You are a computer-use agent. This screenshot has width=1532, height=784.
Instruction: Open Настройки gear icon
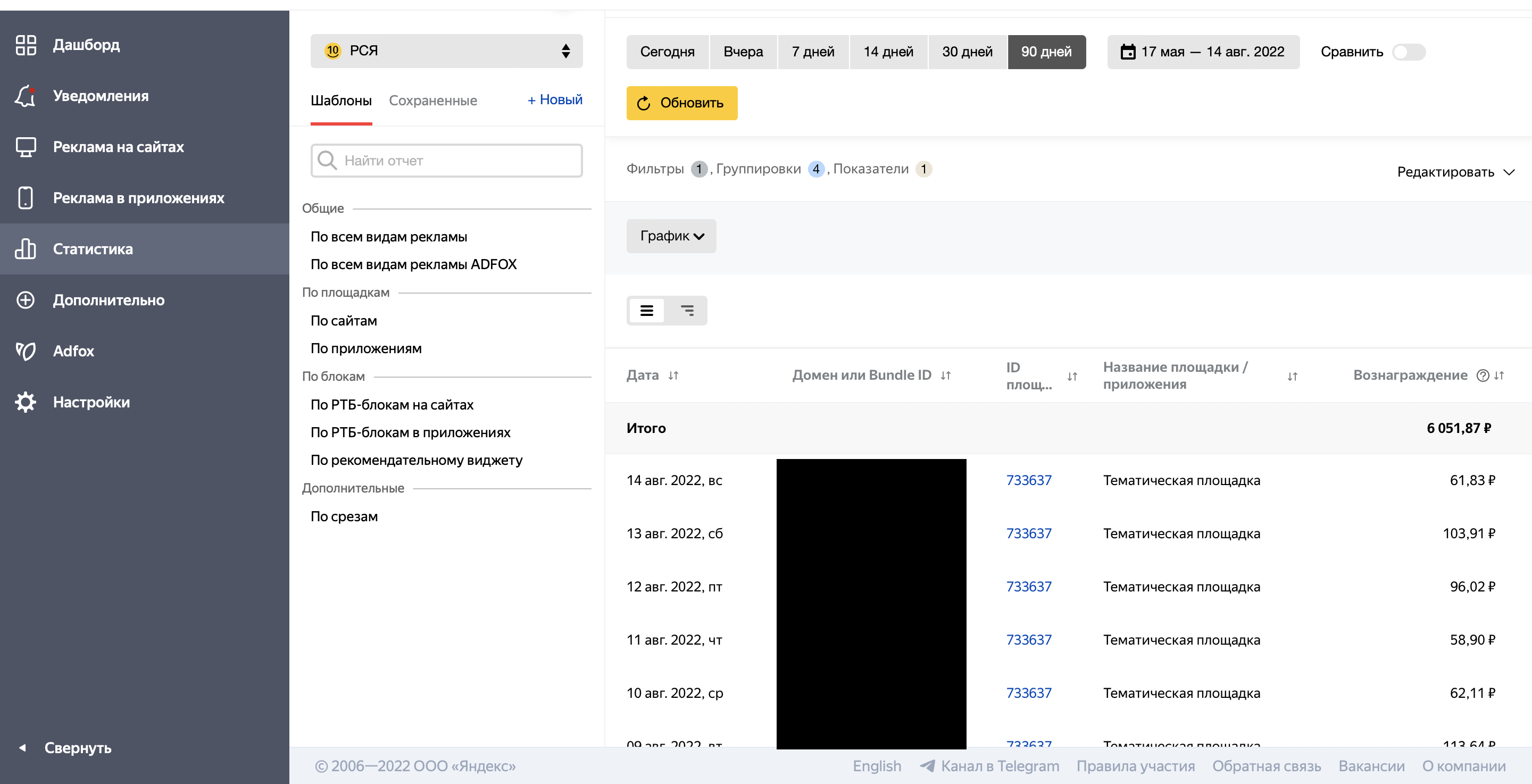point(26,402)
